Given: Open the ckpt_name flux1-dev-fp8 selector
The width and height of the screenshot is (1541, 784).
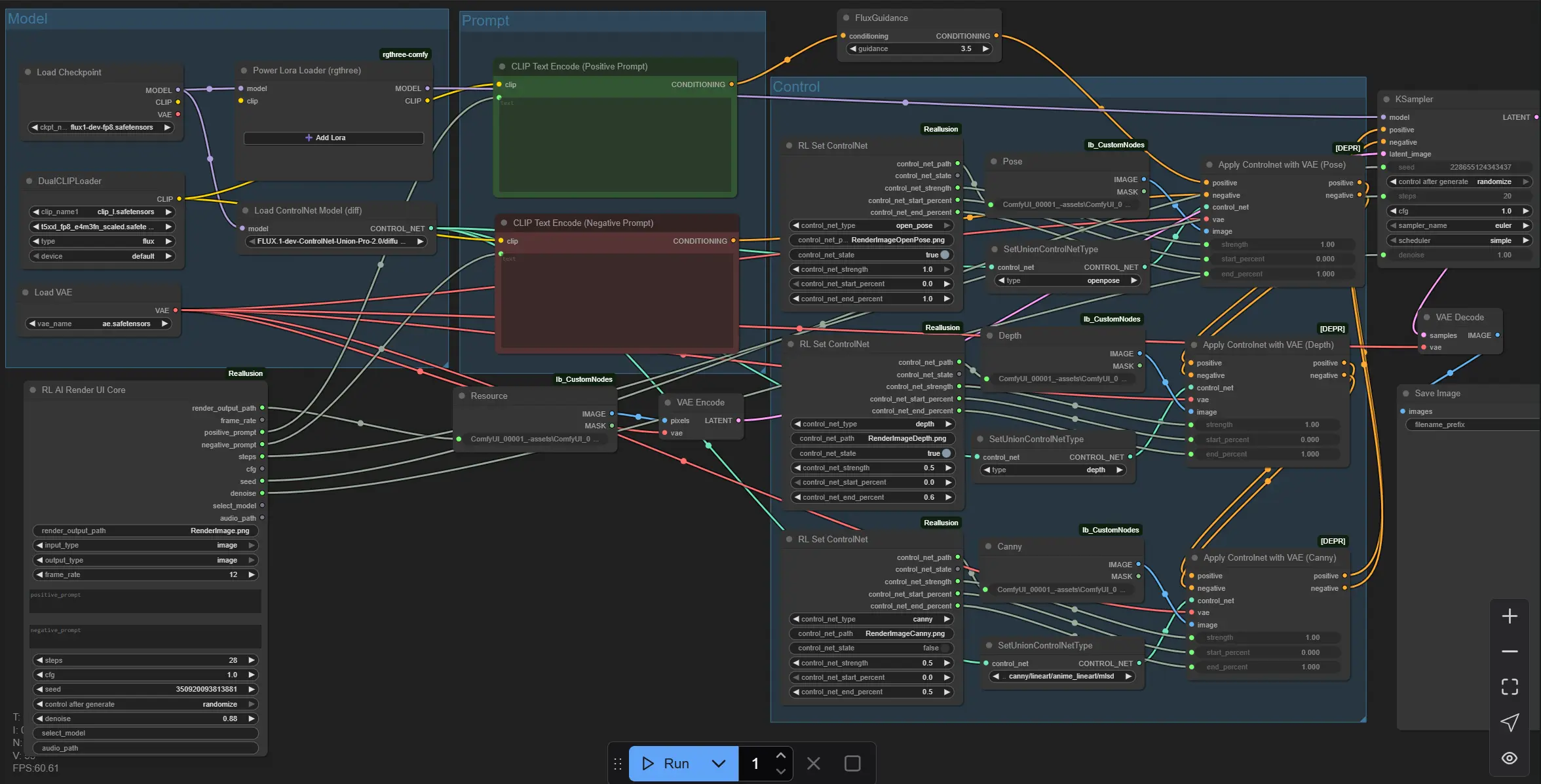Looking at the screenshot, I should point(102,127).
